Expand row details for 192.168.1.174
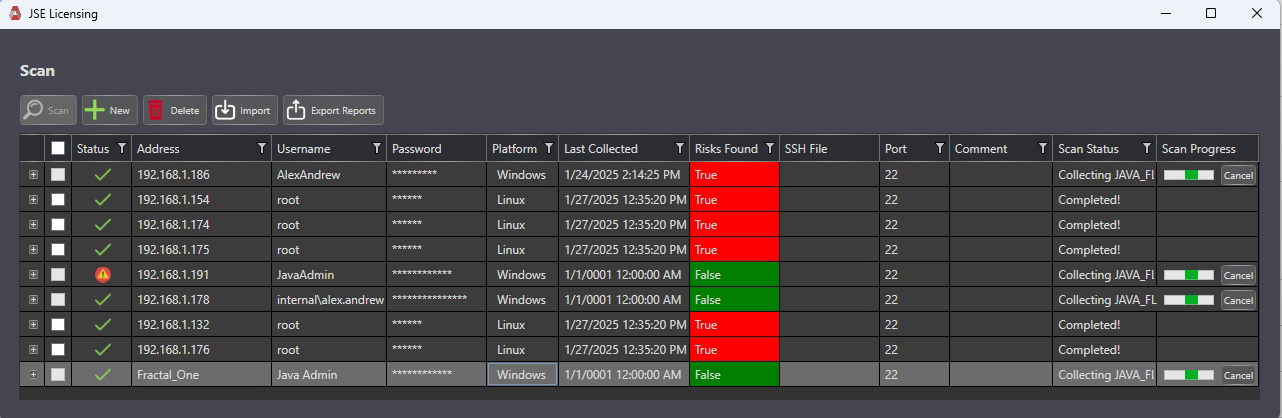Screen dimensions: 1282x418 click(33, 225)
